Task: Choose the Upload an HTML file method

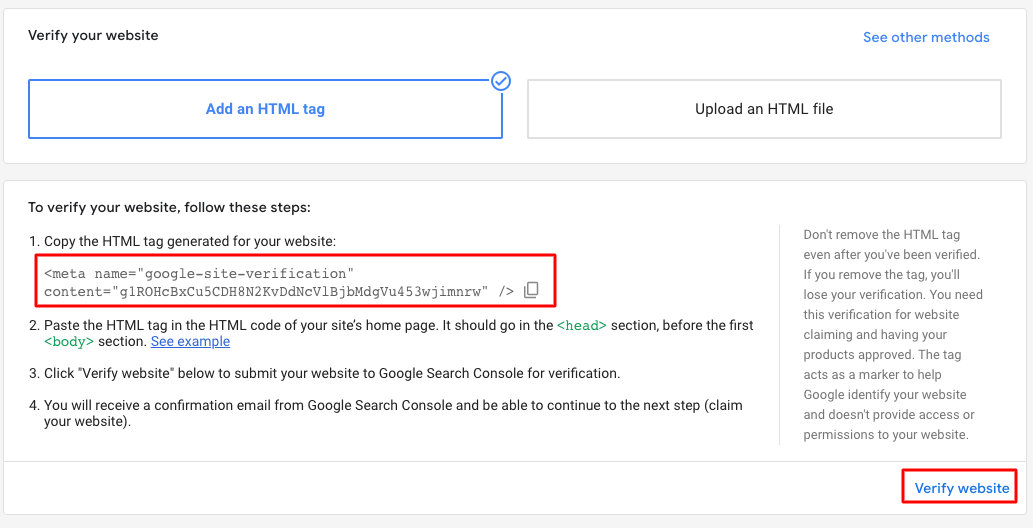Action: (764, 109)
